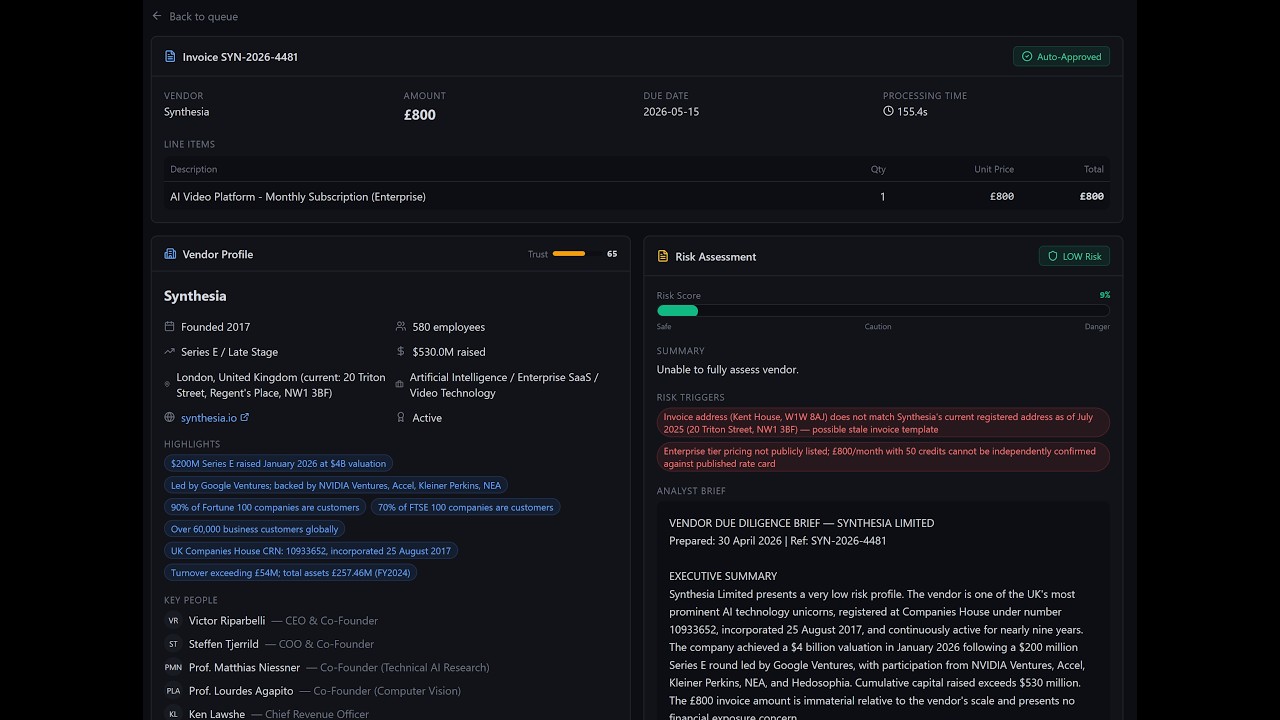
Task: Click the 'Unable to fully assess vendor.' summary
Action: [x=728, y=370]
